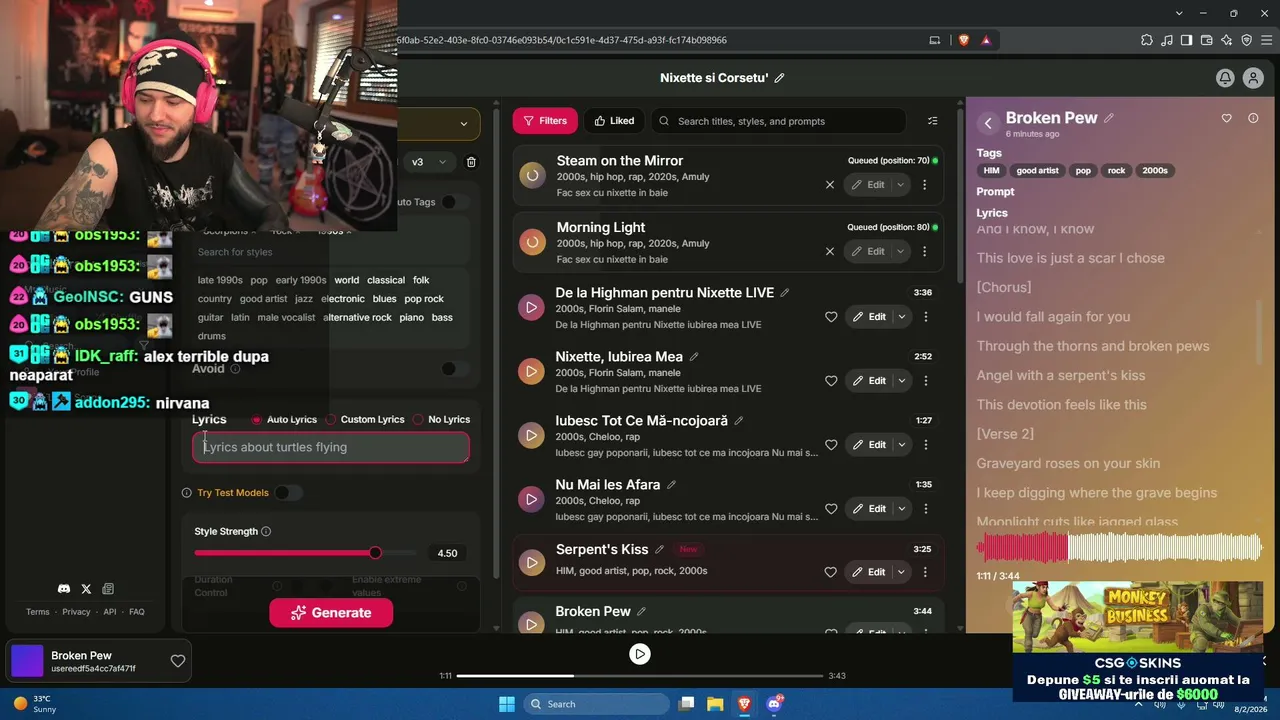
Task: Select the Custom Lyrics option
Action: pyautogui.click(x=331, y=420)
